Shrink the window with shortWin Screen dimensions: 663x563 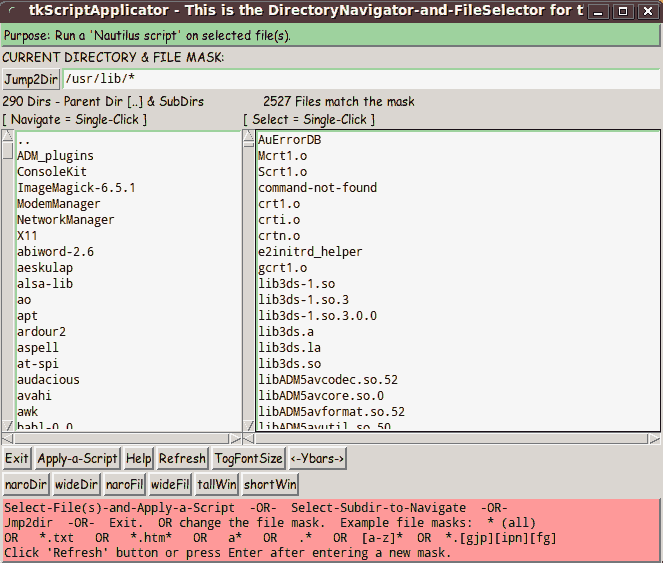[x=270, y=485]
